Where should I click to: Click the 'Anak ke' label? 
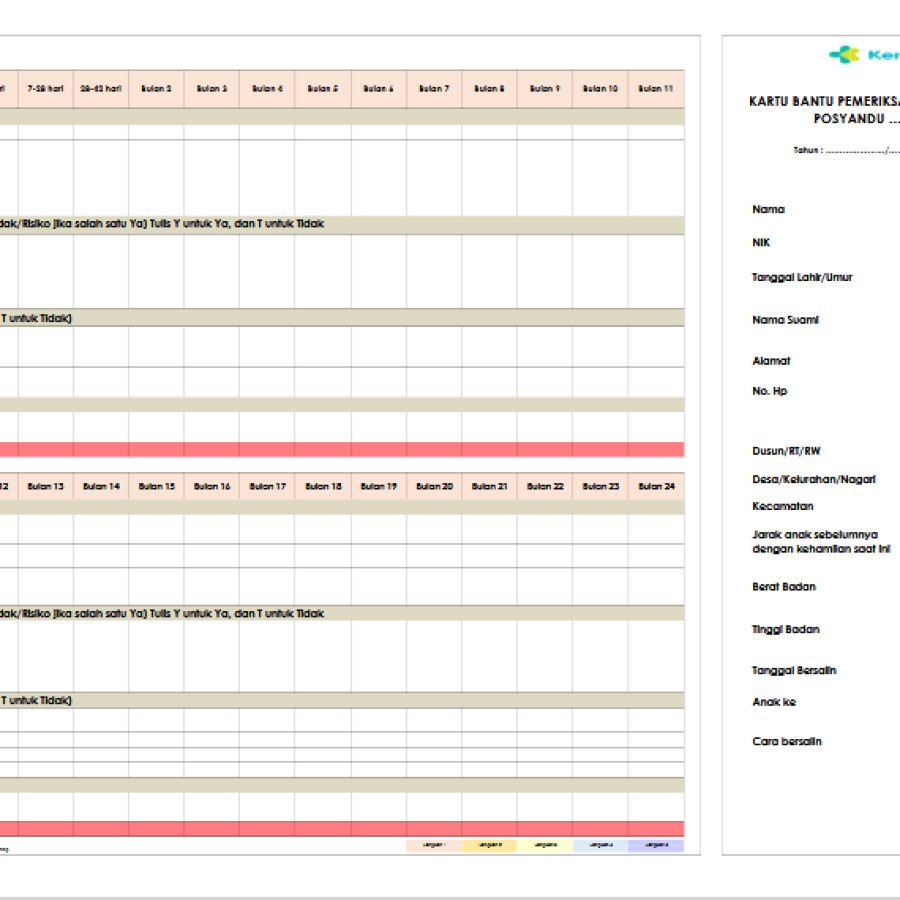[774, 702]
